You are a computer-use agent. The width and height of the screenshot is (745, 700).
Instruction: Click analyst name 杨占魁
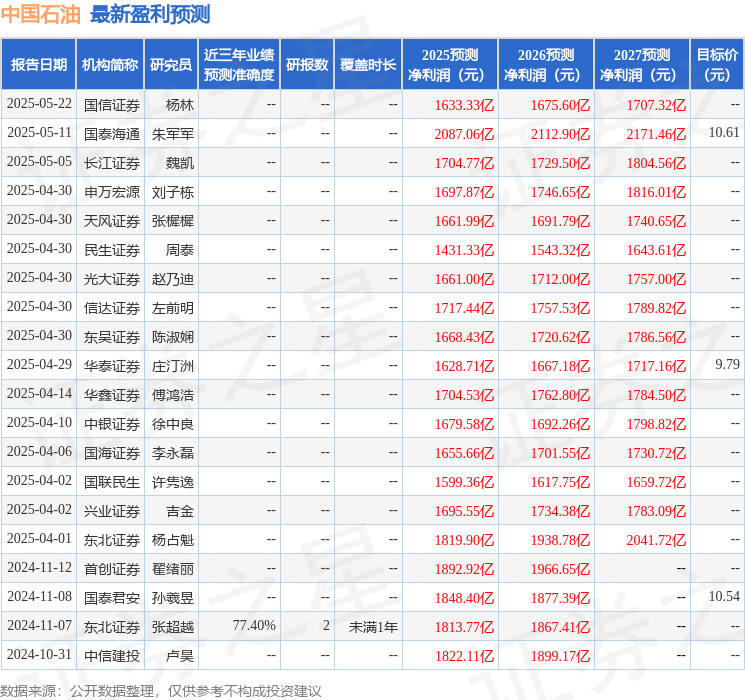click(x=173, y=540)
